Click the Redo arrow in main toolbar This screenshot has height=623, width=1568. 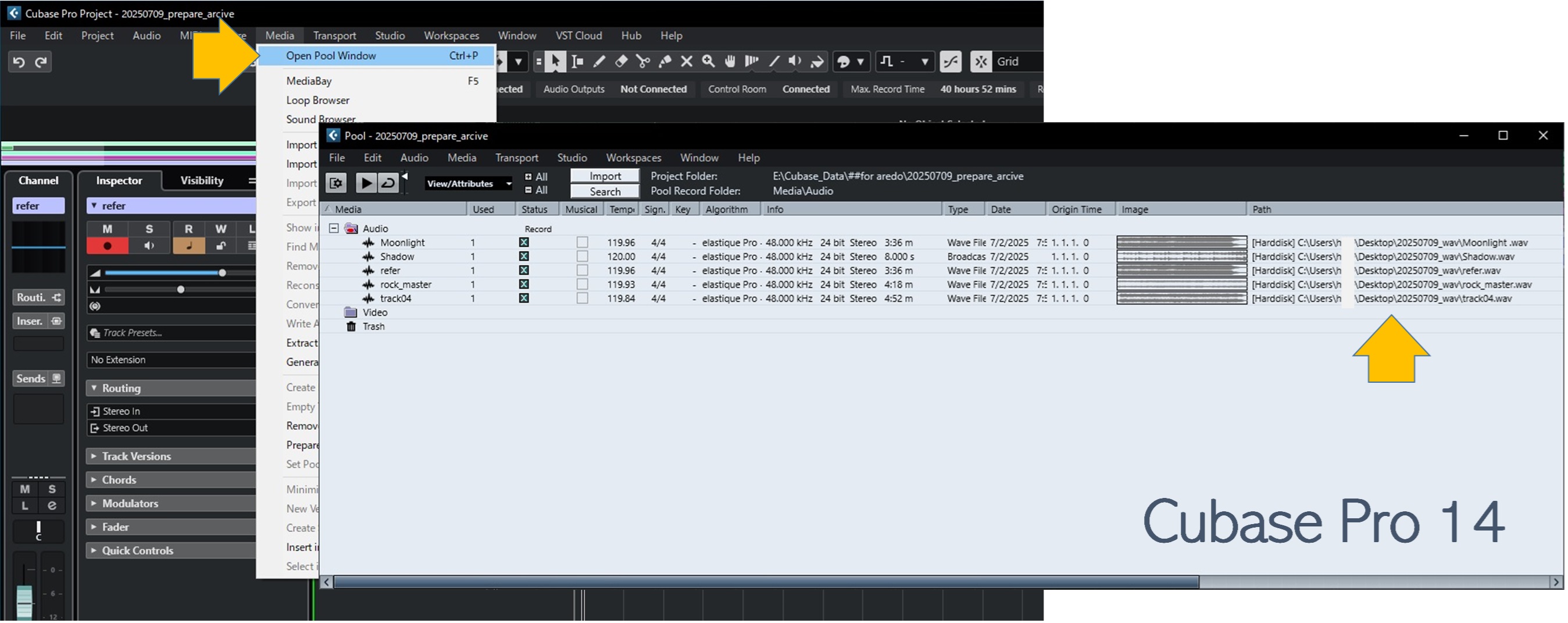coord(41,62)
